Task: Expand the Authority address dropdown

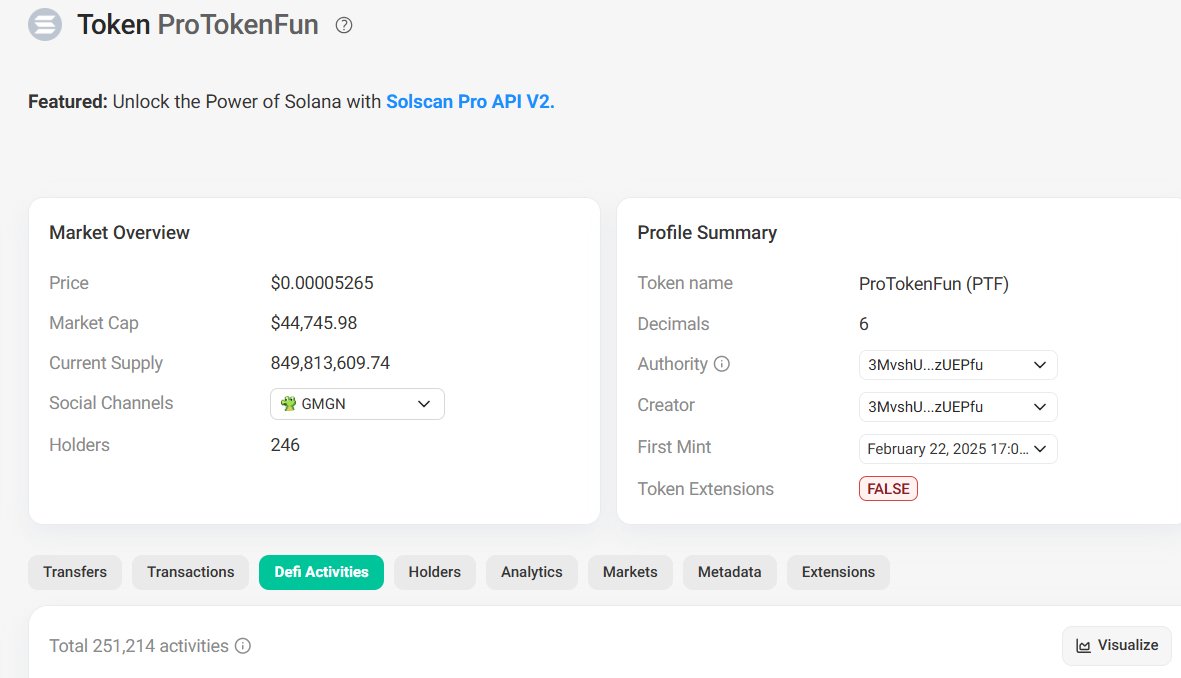Action: click(x=958, y=365)
